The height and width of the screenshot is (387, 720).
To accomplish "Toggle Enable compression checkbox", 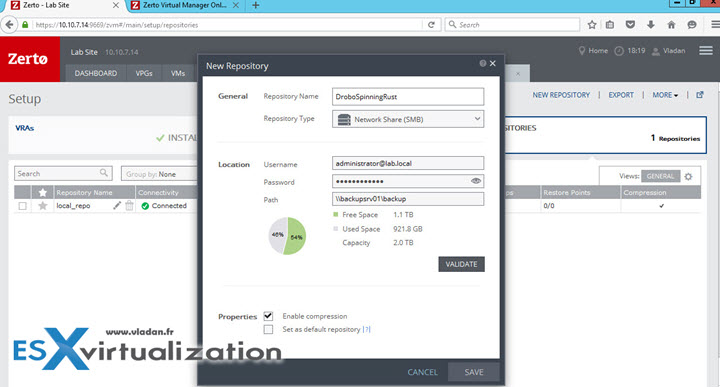I will (268, 316).
